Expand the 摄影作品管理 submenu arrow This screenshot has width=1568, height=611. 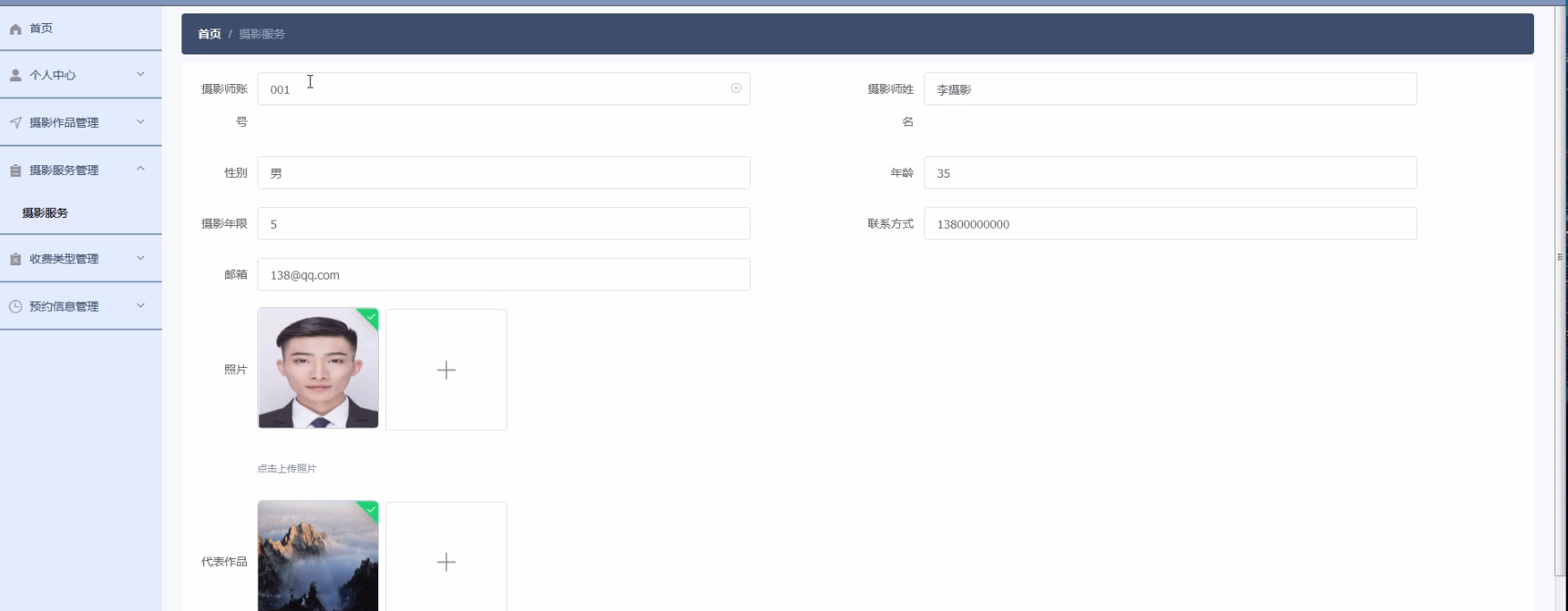pyautogui.click(x=140, y=121)
